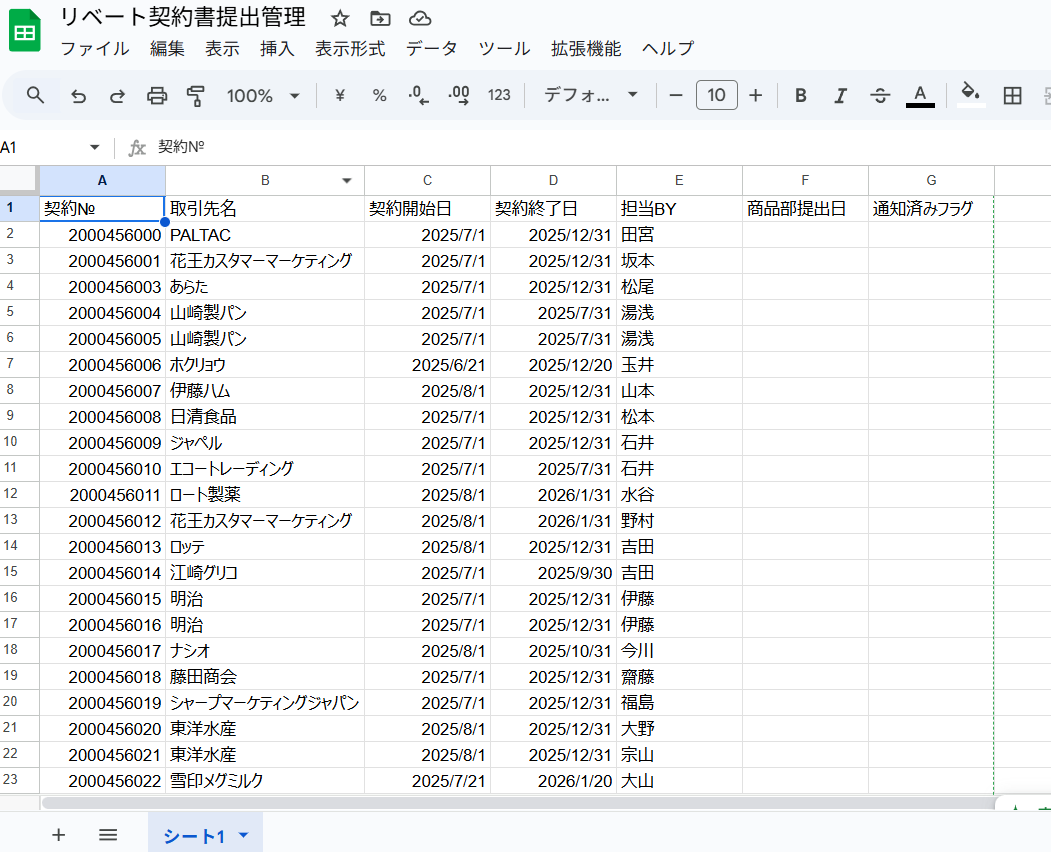1051x852 pixels.
Task: Format as yen currency
Action: tap(340, 96)
